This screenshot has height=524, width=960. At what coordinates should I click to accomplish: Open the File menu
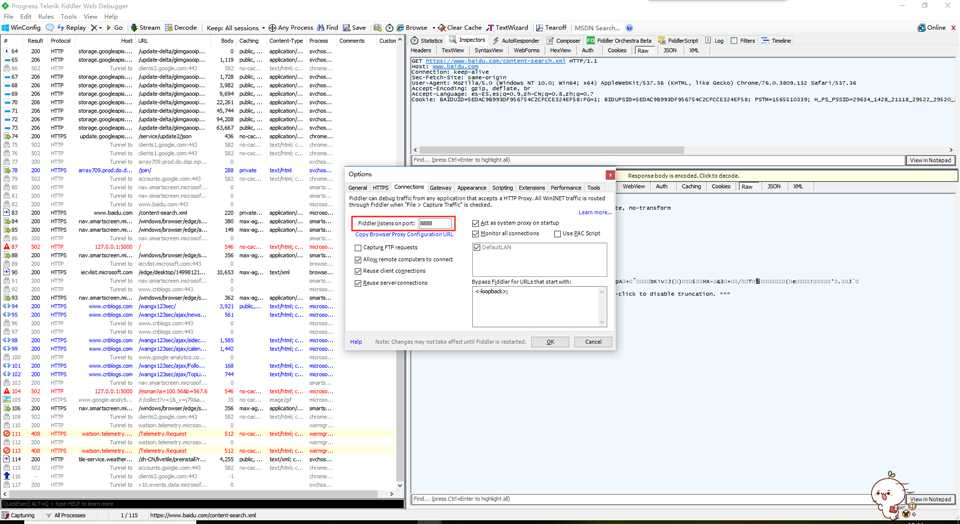tap(8, 17)
